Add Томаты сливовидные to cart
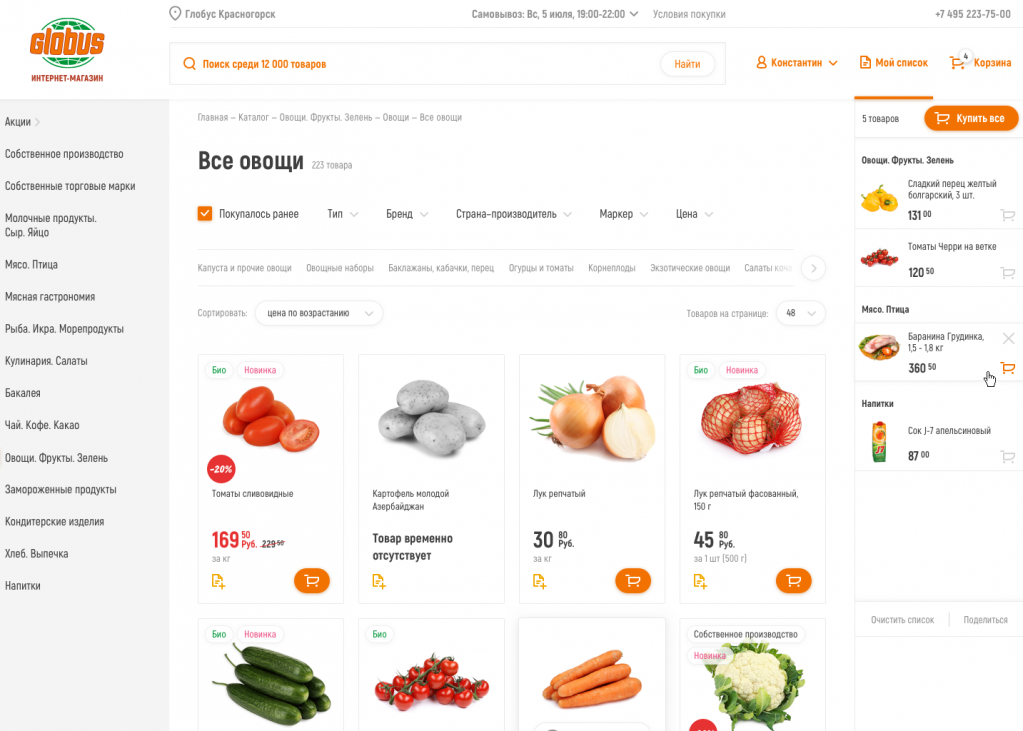Screen dimensions: 1023x731 [311, 580]
